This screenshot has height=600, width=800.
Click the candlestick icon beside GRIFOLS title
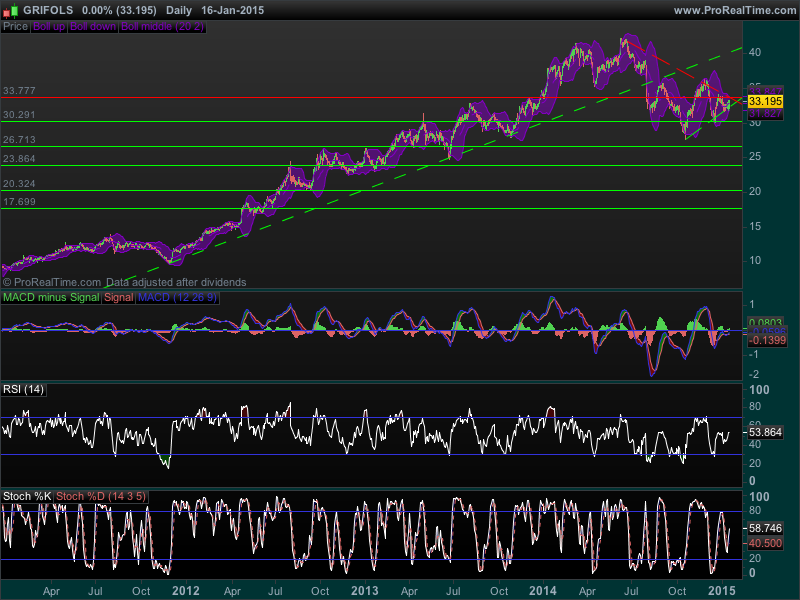10,10
